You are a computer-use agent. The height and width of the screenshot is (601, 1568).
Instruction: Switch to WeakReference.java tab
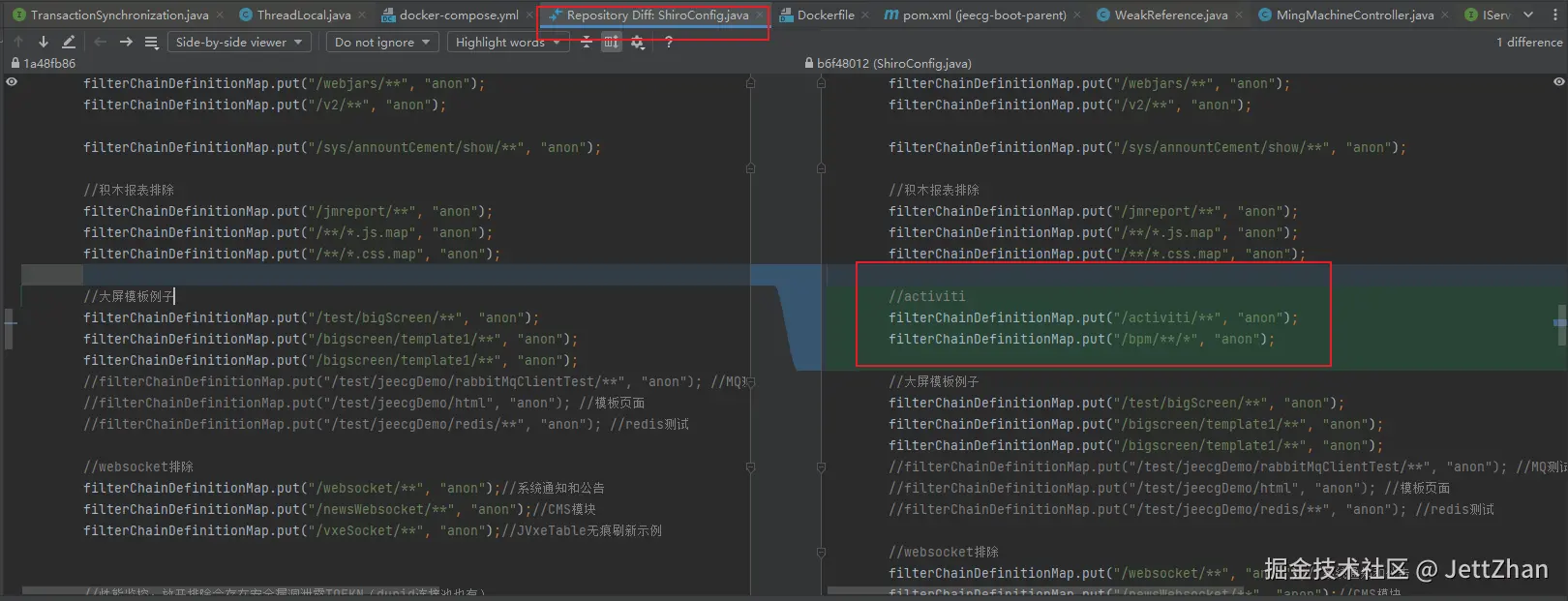[1171, 15]
